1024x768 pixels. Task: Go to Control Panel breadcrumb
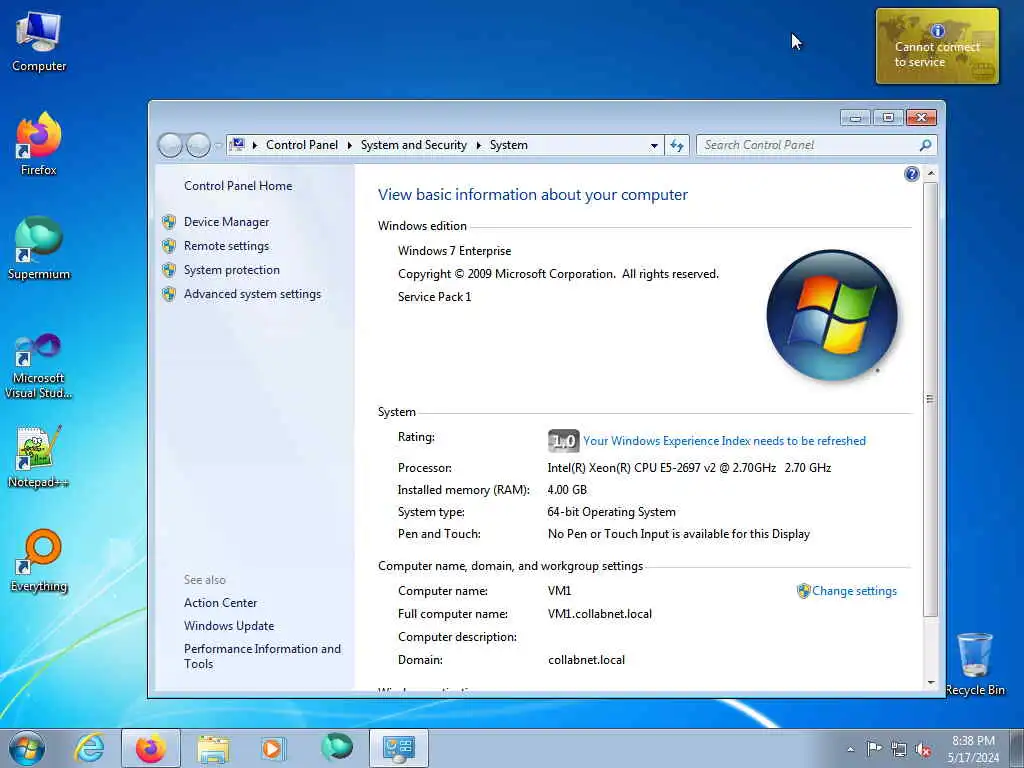tap(302, 145)
